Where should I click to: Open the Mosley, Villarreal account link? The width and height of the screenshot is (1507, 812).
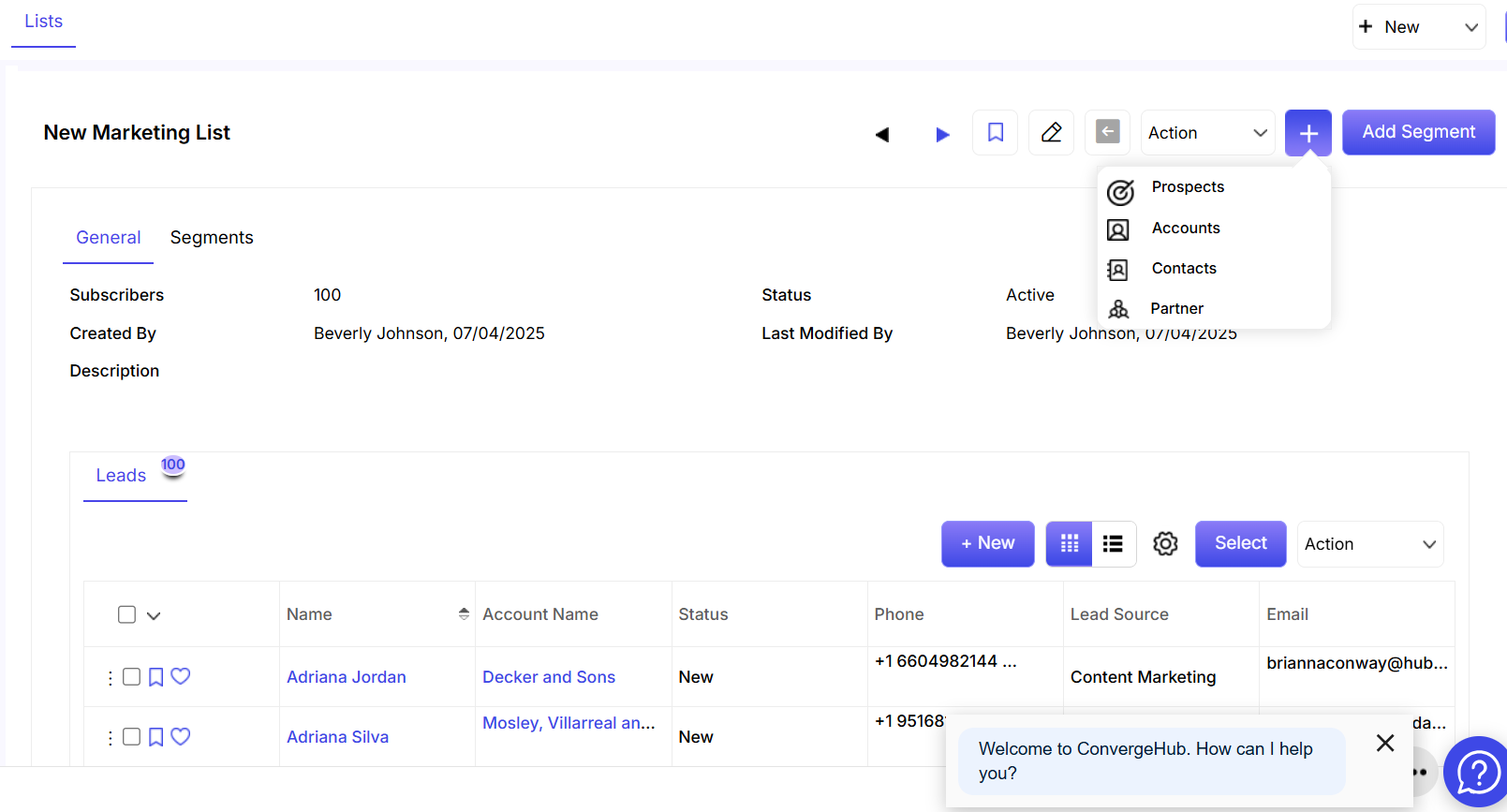[569, 722]
